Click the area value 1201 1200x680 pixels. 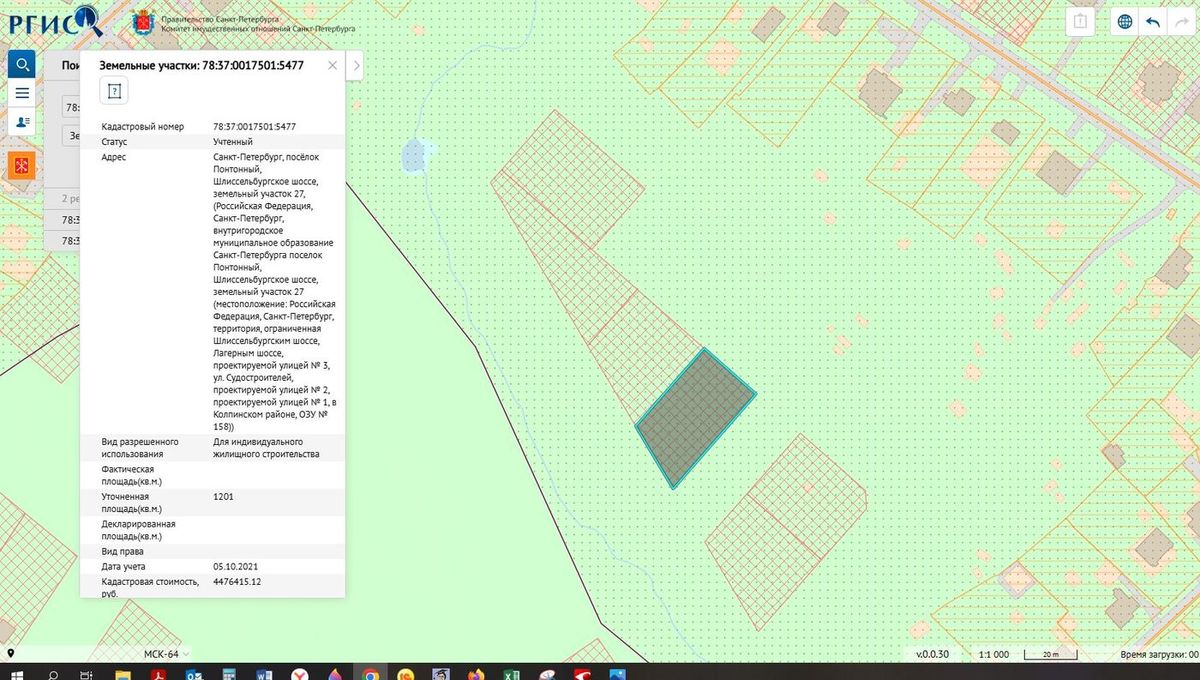coord(224,496)
